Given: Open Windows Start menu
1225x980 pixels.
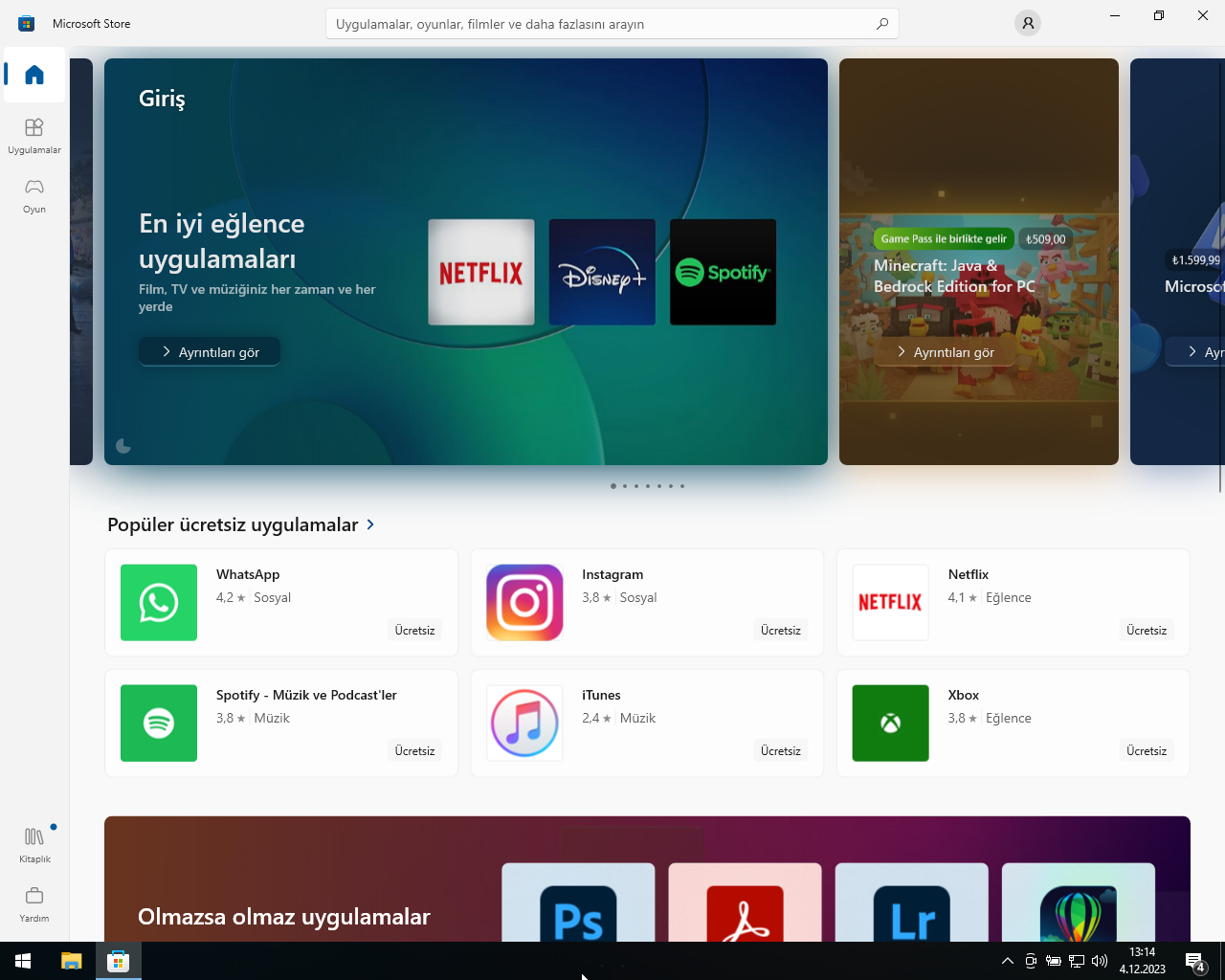Looking at the screenshot, I should click(x=23, y=961).
